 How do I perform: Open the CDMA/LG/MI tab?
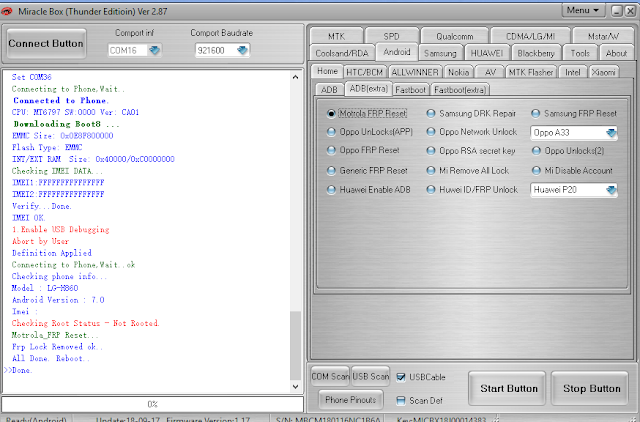530,36
